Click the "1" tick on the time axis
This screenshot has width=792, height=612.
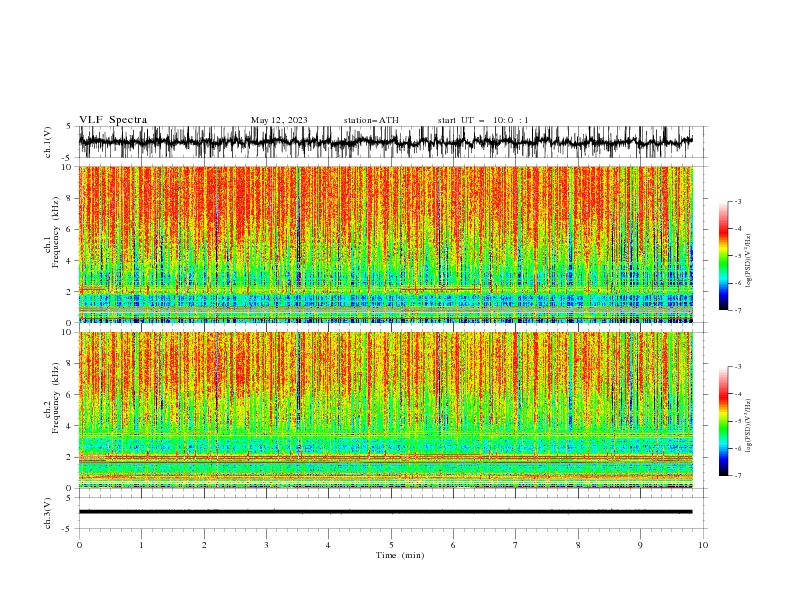point(141,545)
